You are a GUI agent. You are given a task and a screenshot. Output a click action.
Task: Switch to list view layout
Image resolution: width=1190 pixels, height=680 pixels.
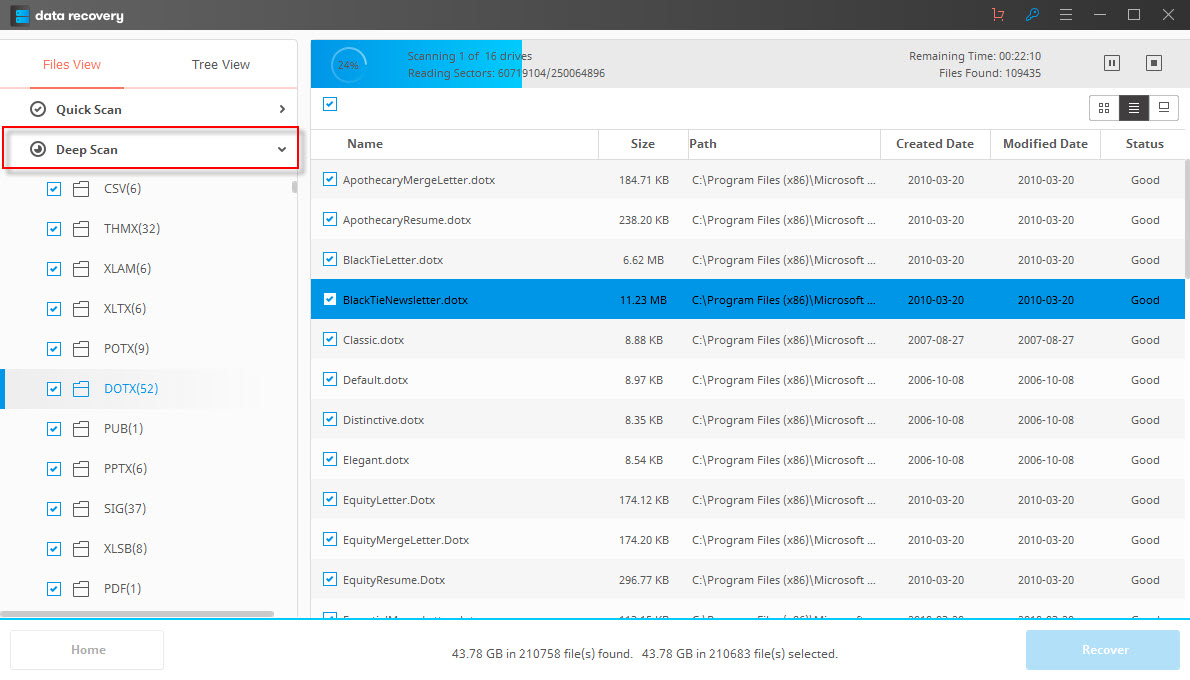click(x=1134, y=108)
